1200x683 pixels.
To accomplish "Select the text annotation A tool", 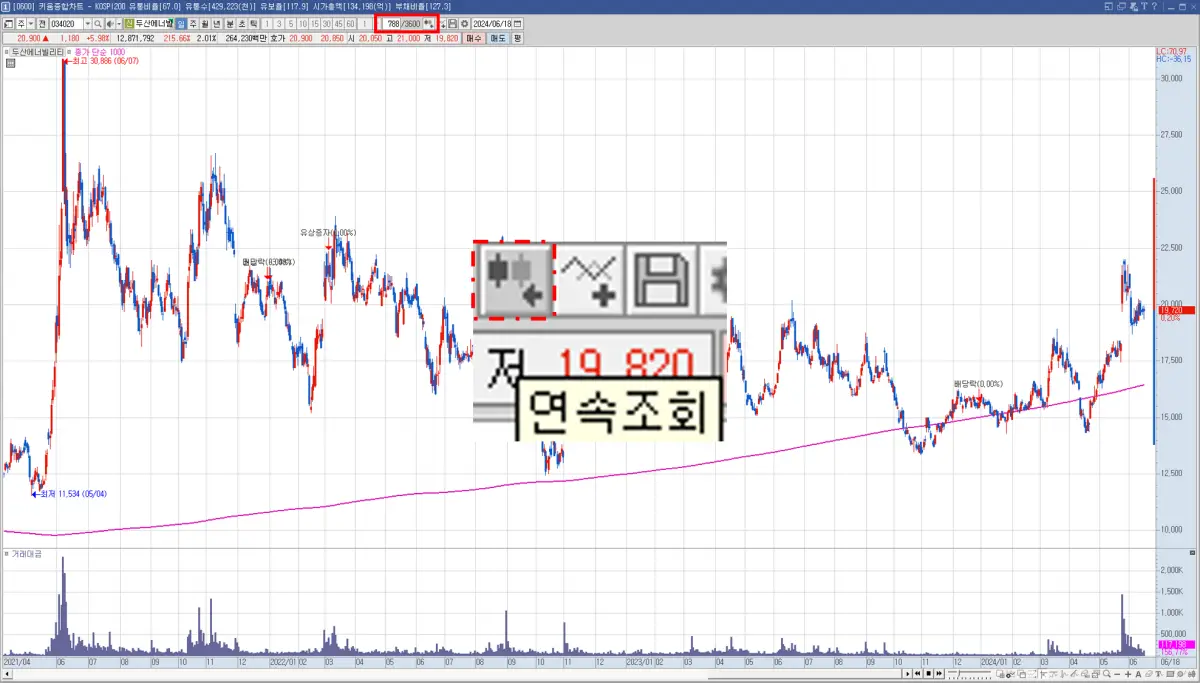I will pos(1138,674).
